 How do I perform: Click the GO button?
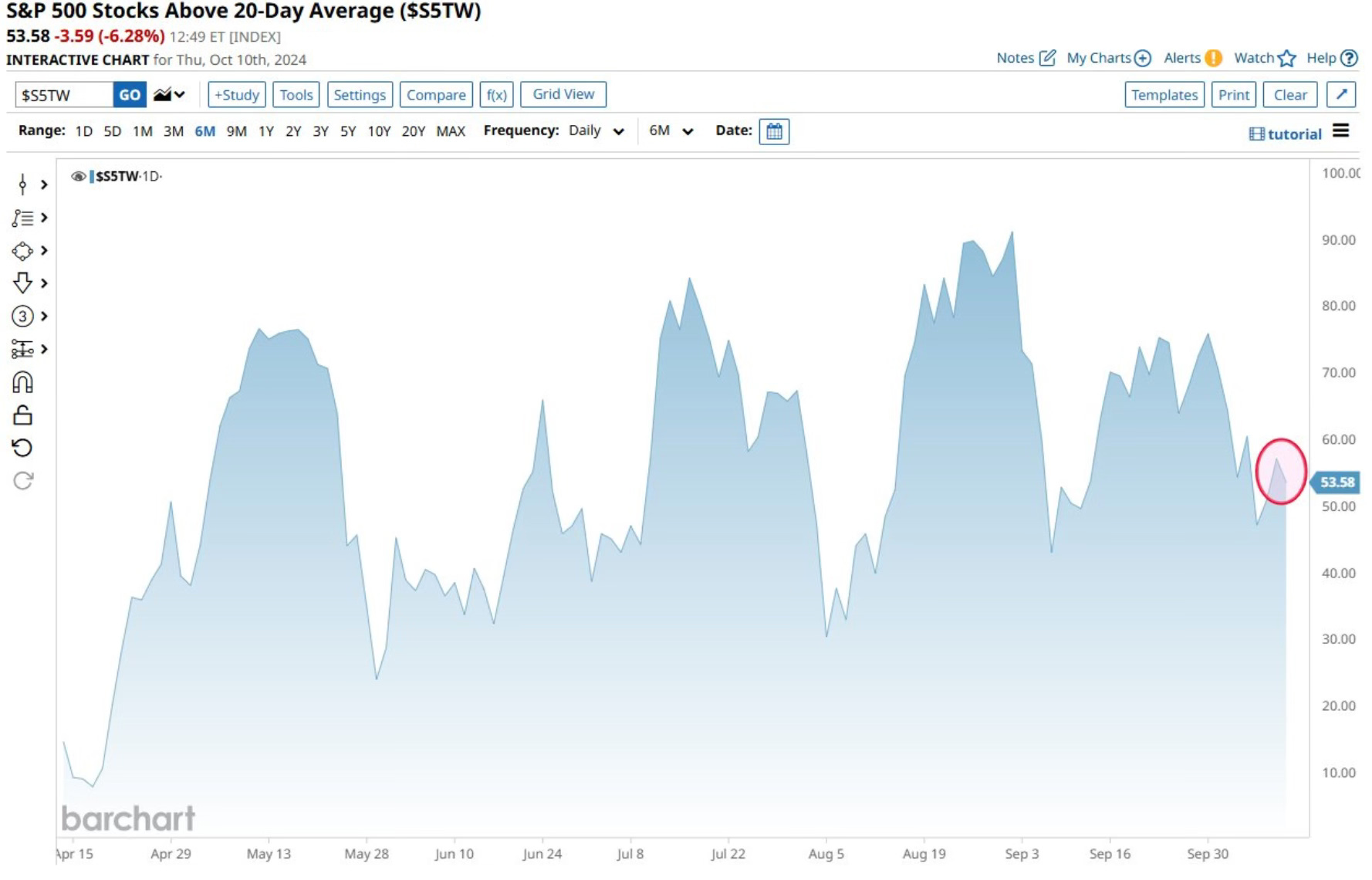[x=130, y=95]
